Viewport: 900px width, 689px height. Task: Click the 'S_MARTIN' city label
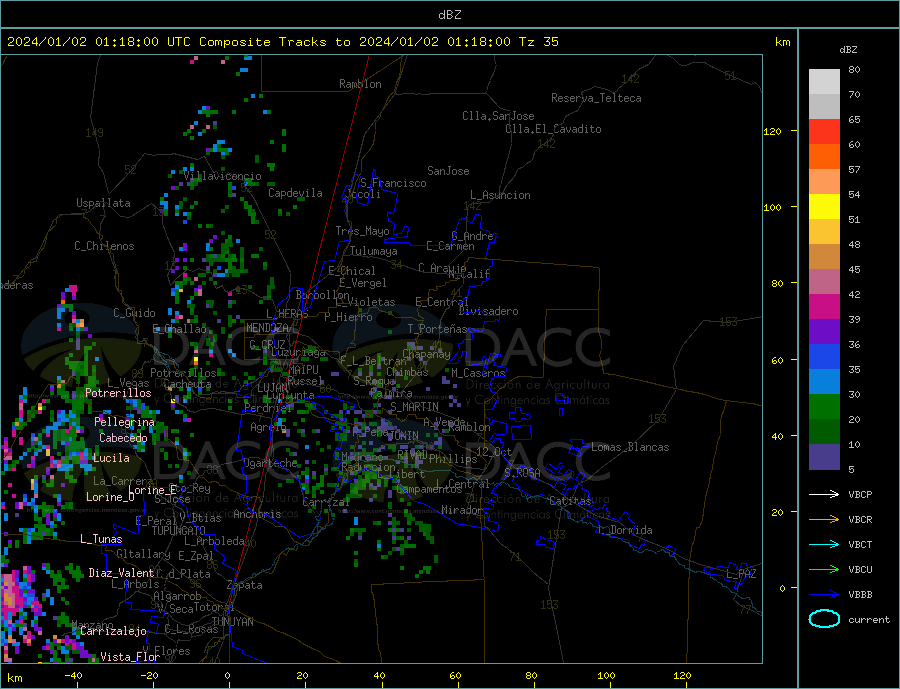pos(414,407)
